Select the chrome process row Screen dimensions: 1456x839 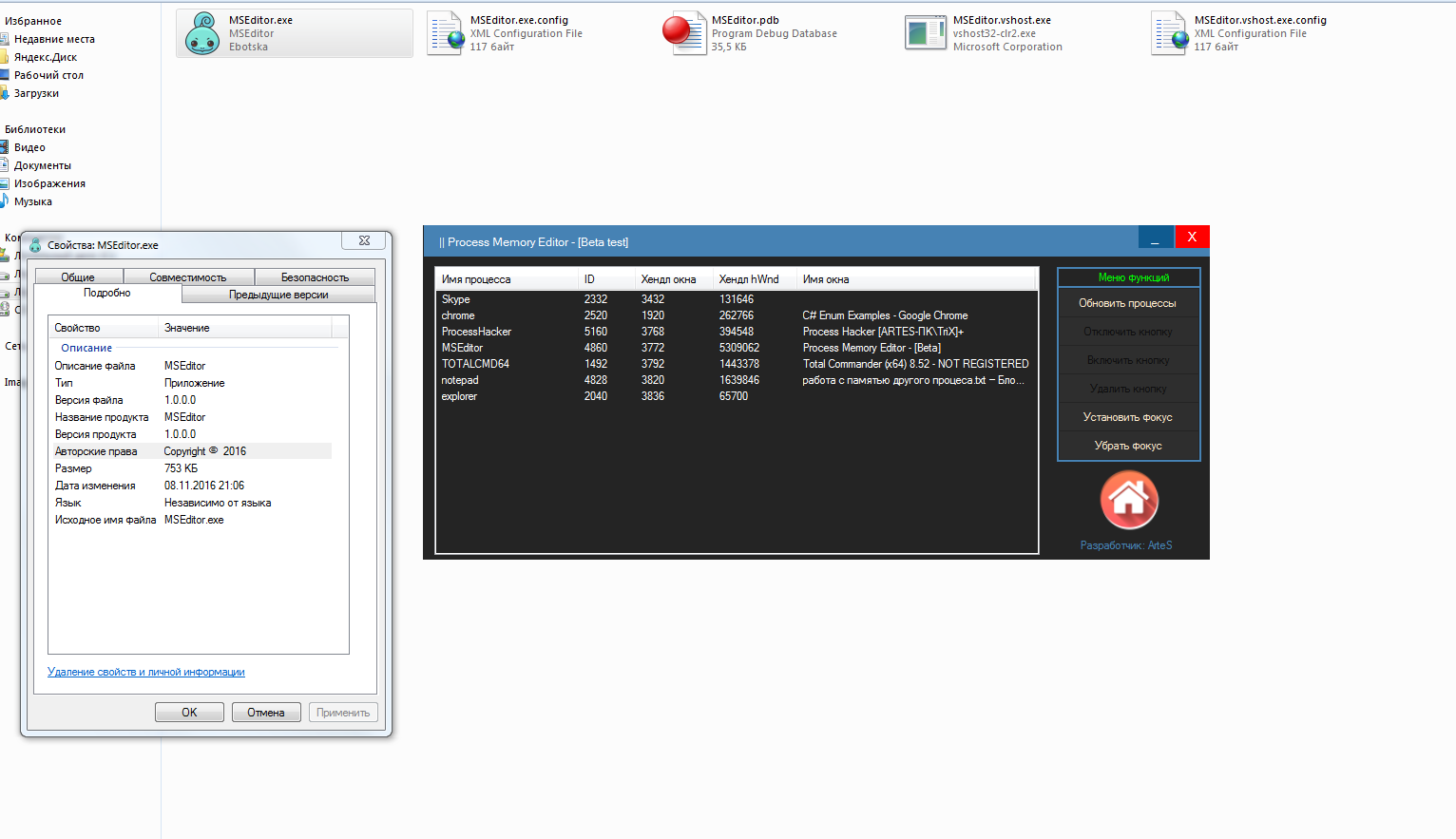point(736,315)
